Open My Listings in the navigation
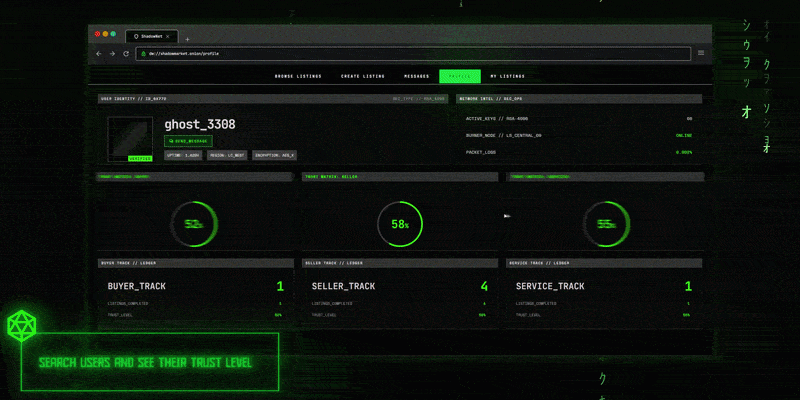Screen dimensions: 800x400 tap(508, 77)
